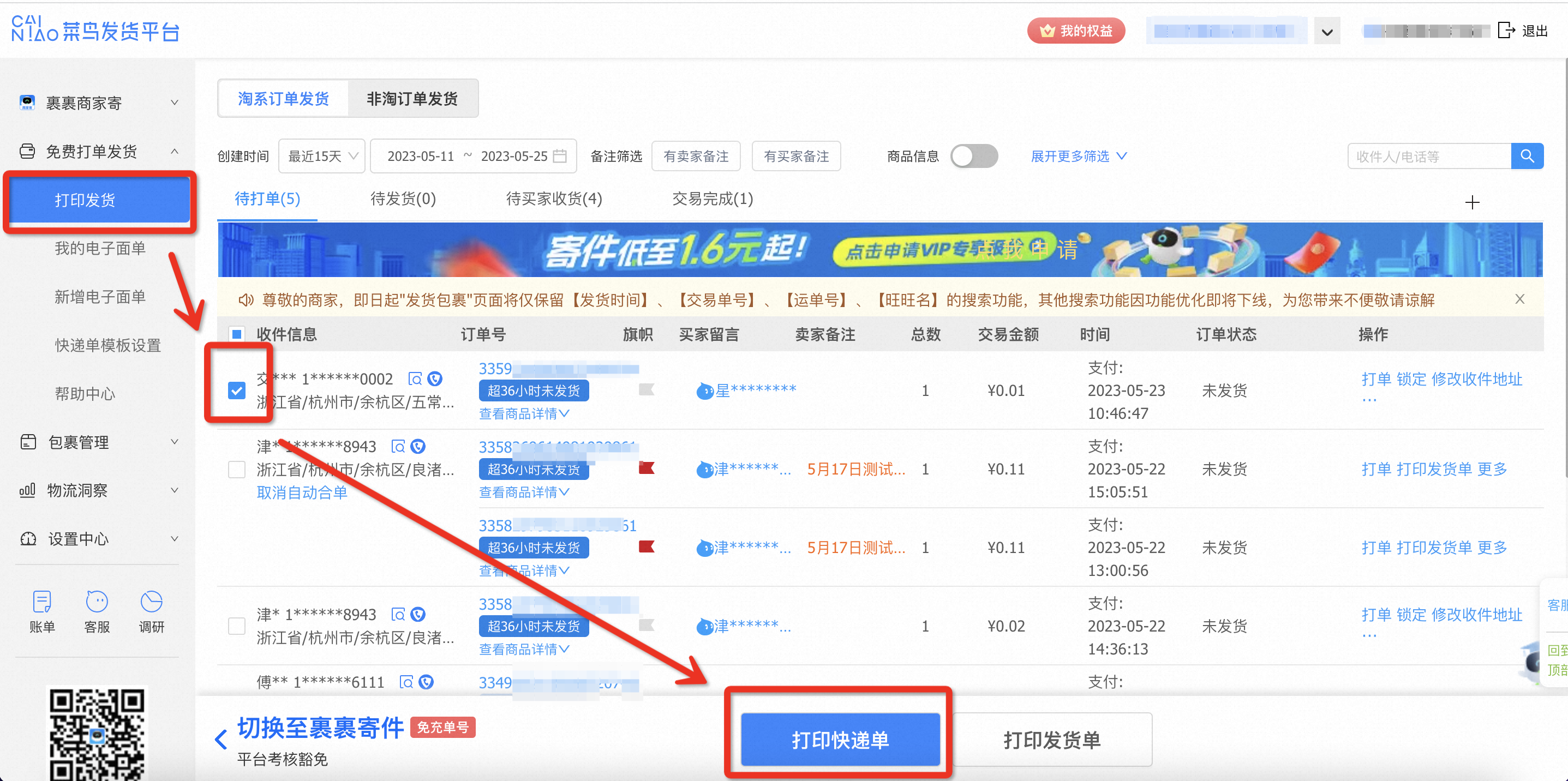This screenshot has width=1568, height=781.
Task: Click the 我的权益 crown badge
Action: click(1075, 31)
